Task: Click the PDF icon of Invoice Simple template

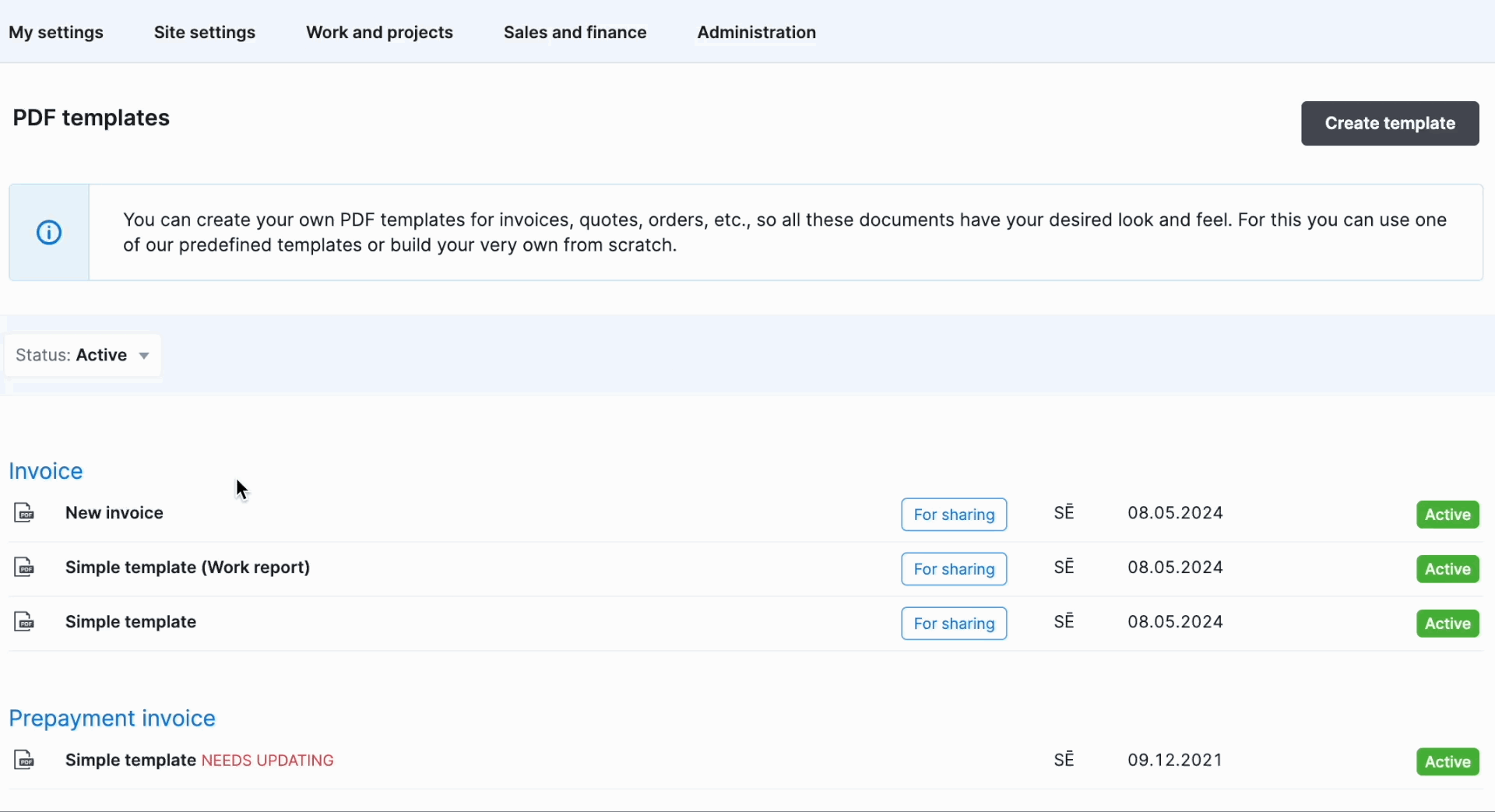Action: click(24, 622)
